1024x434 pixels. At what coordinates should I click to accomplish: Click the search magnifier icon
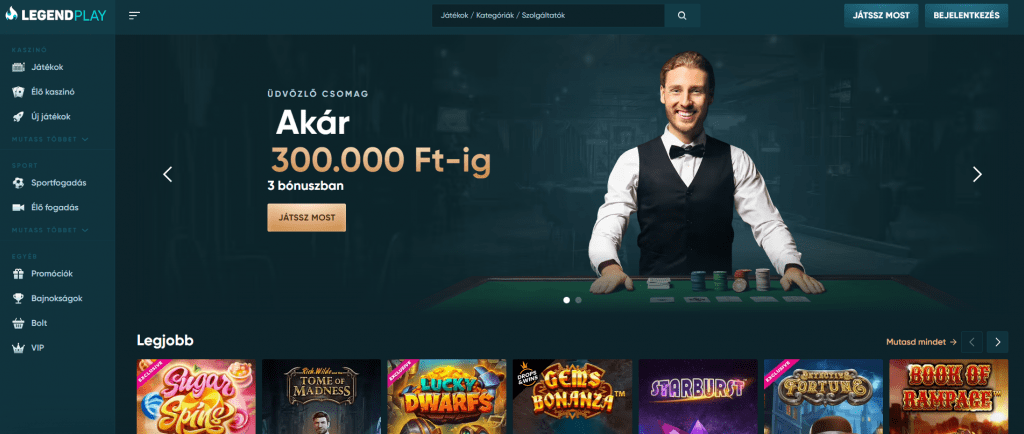pyautogui.click(x=682, y=16)
